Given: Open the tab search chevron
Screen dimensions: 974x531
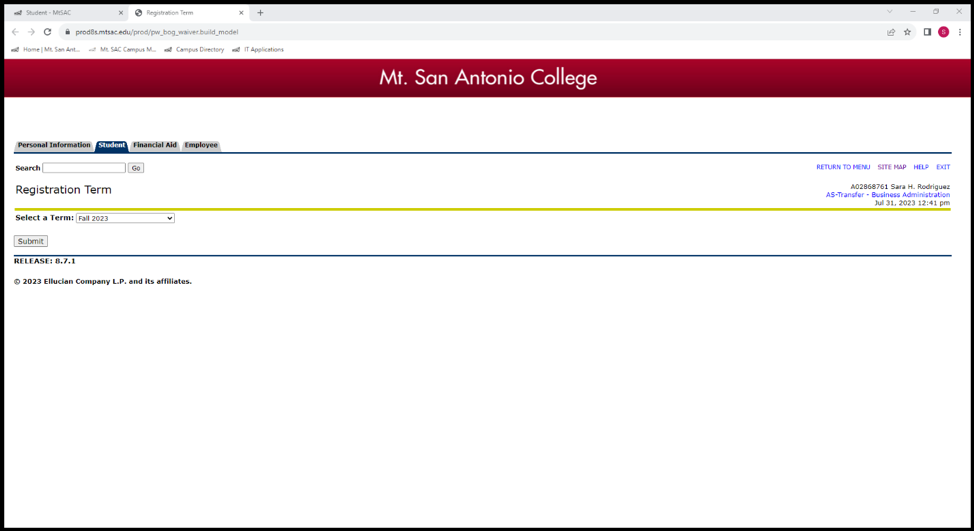Looking at the screenshot, I should [x=890, y=11].
